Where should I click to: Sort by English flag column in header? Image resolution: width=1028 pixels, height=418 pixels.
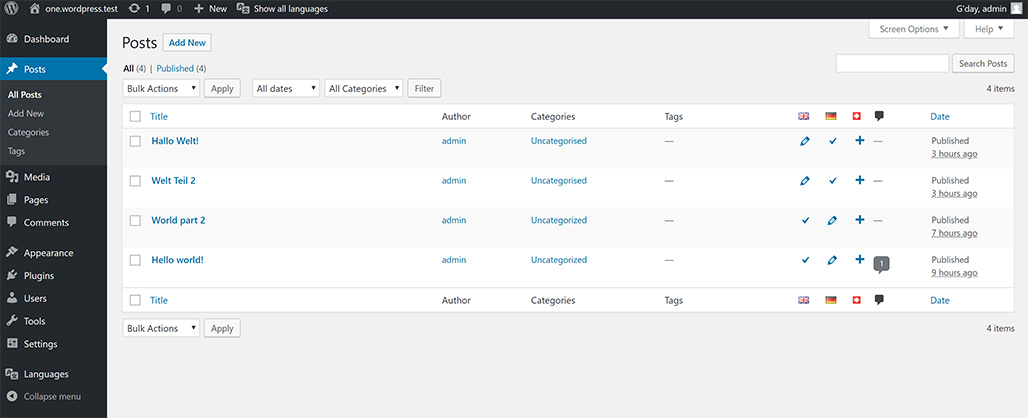[x=804, y=116]
